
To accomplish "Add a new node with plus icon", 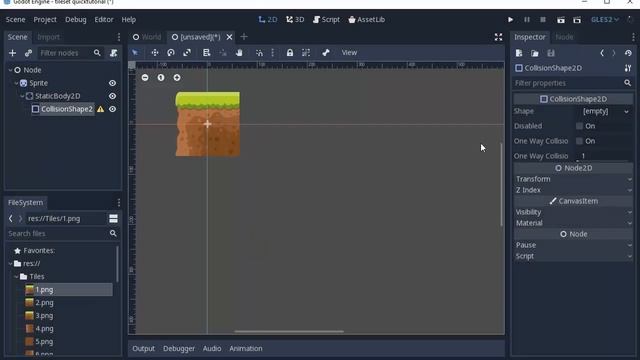I will point(12,53).
